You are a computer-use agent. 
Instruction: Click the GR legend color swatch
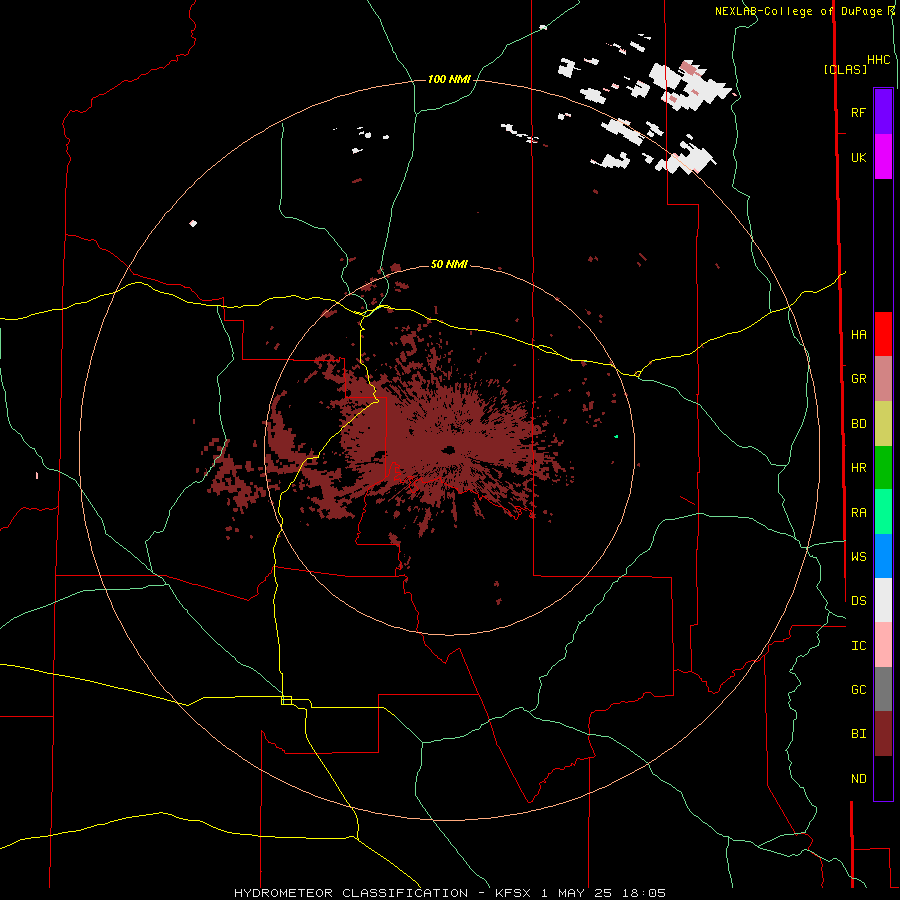click(x=883, y=379)
